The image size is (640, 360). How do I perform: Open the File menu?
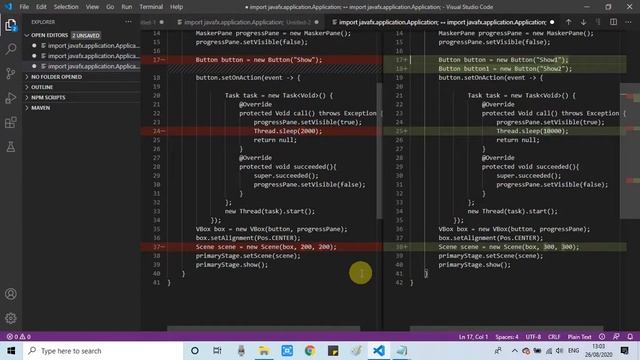point(24,7)
